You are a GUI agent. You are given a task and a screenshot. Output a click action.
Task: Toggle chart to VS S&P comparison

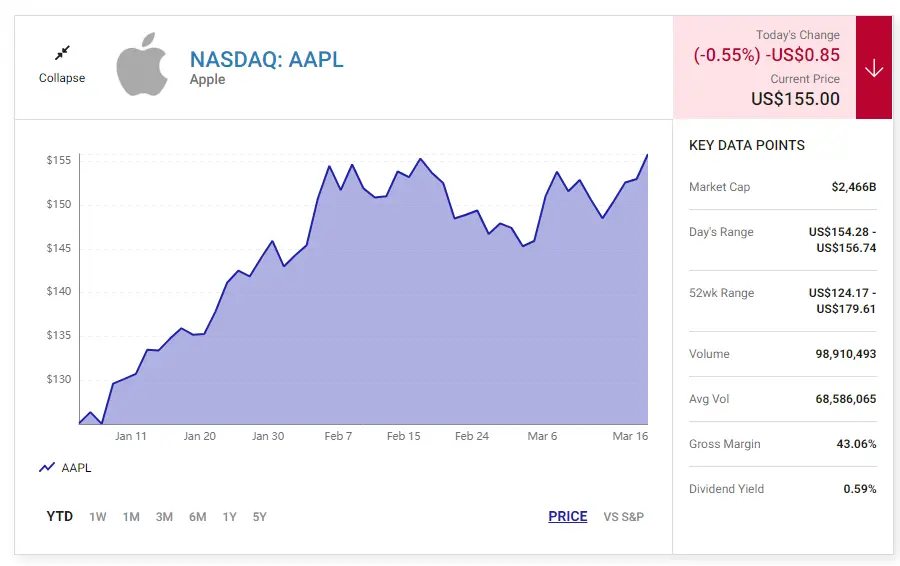[624, 517]
